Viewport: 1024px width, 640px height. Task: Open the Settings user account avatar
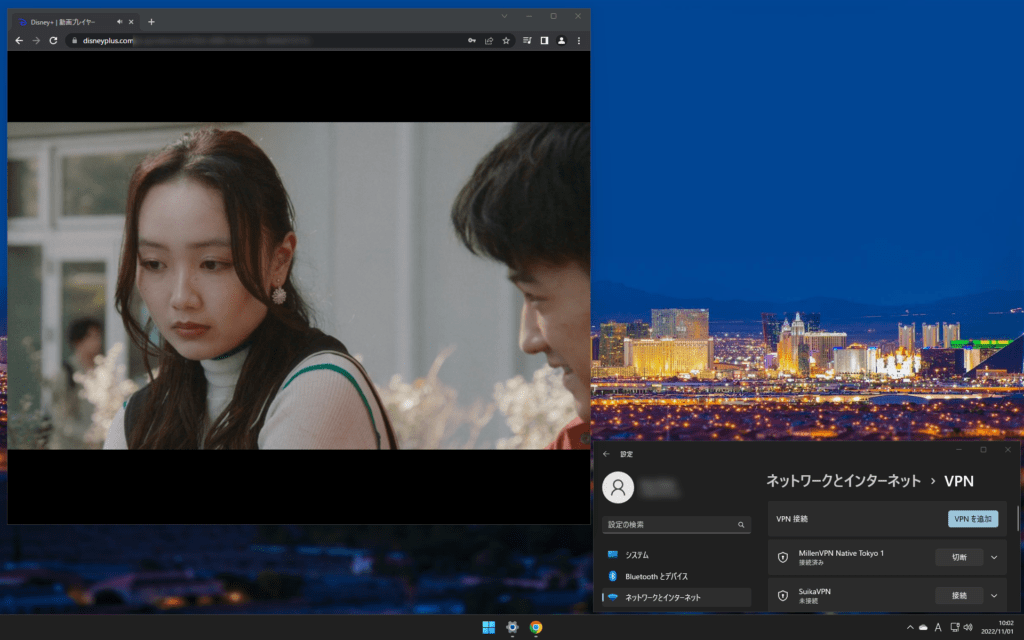coord(618,487)
